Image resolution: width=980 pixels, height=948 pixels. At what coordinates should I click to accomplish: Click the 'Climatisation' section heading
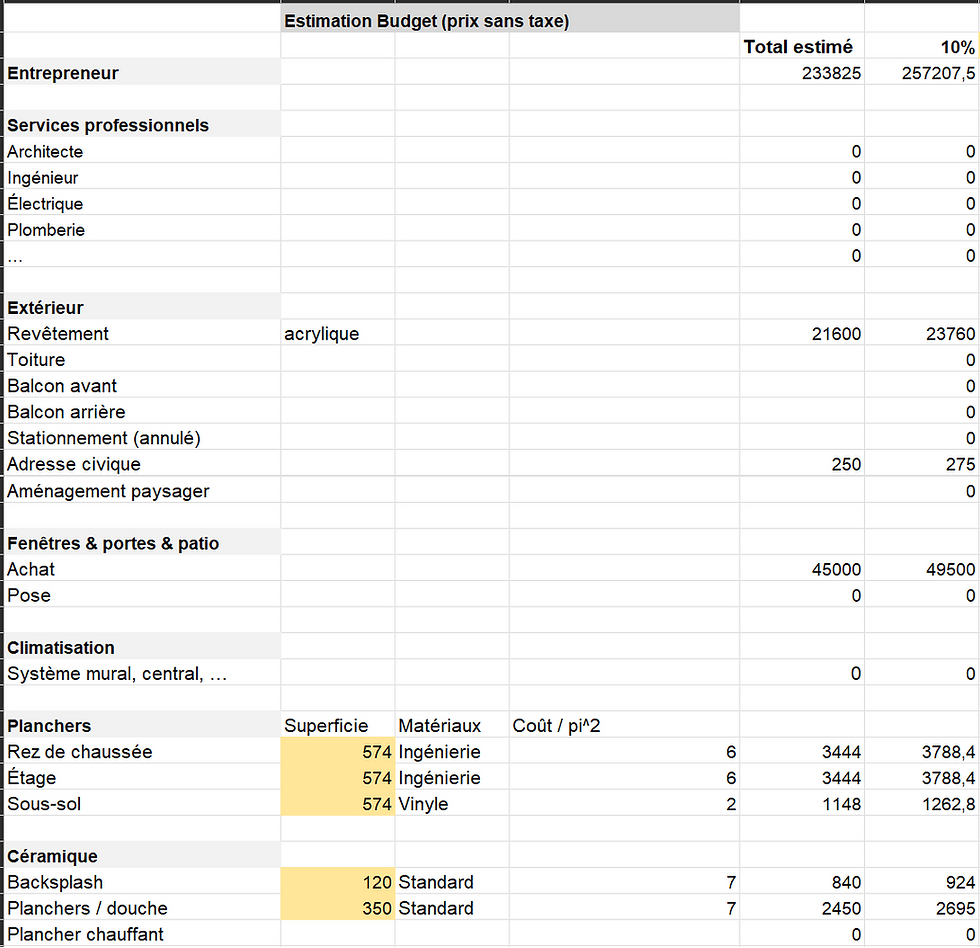142,647
